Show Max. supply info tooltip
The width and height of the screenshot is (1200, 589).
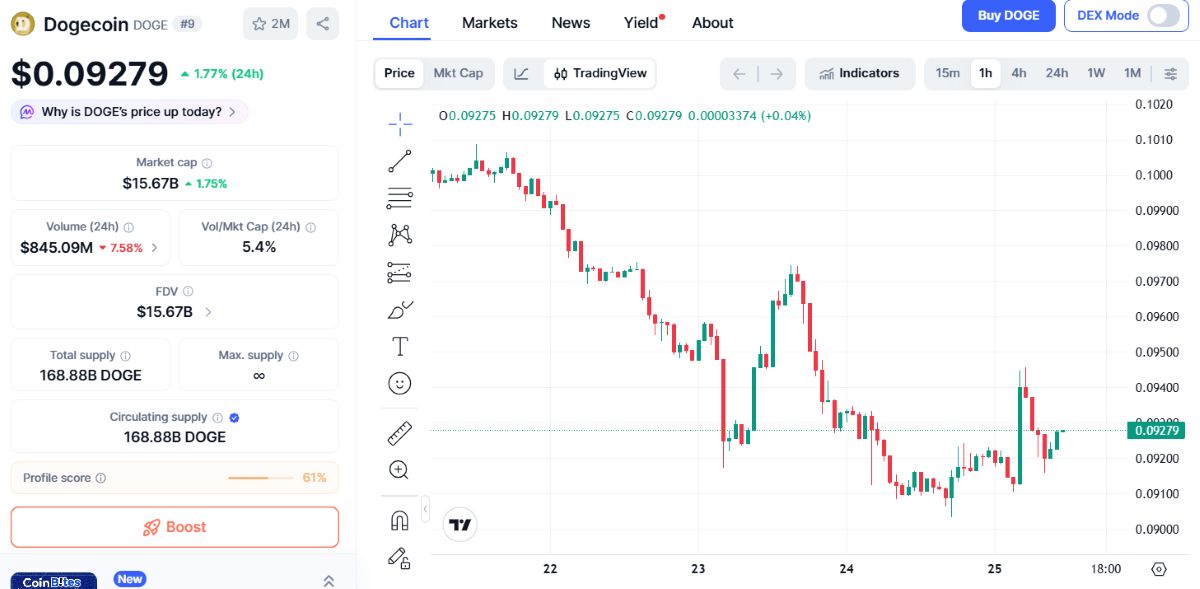(x=293, y=356)
